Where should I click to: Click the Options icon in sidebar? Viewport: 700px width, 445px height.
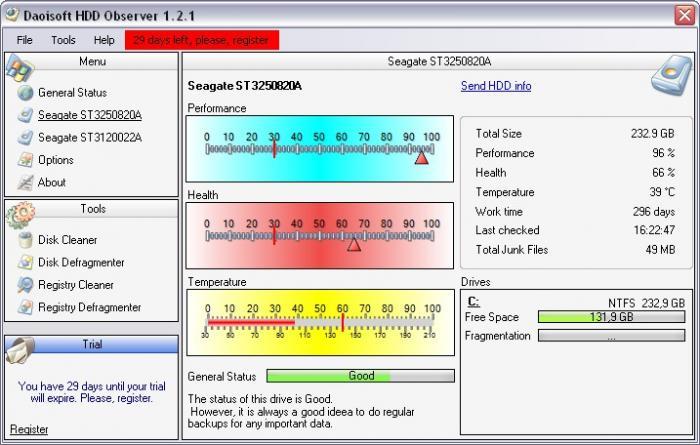[x=25, y=160]
